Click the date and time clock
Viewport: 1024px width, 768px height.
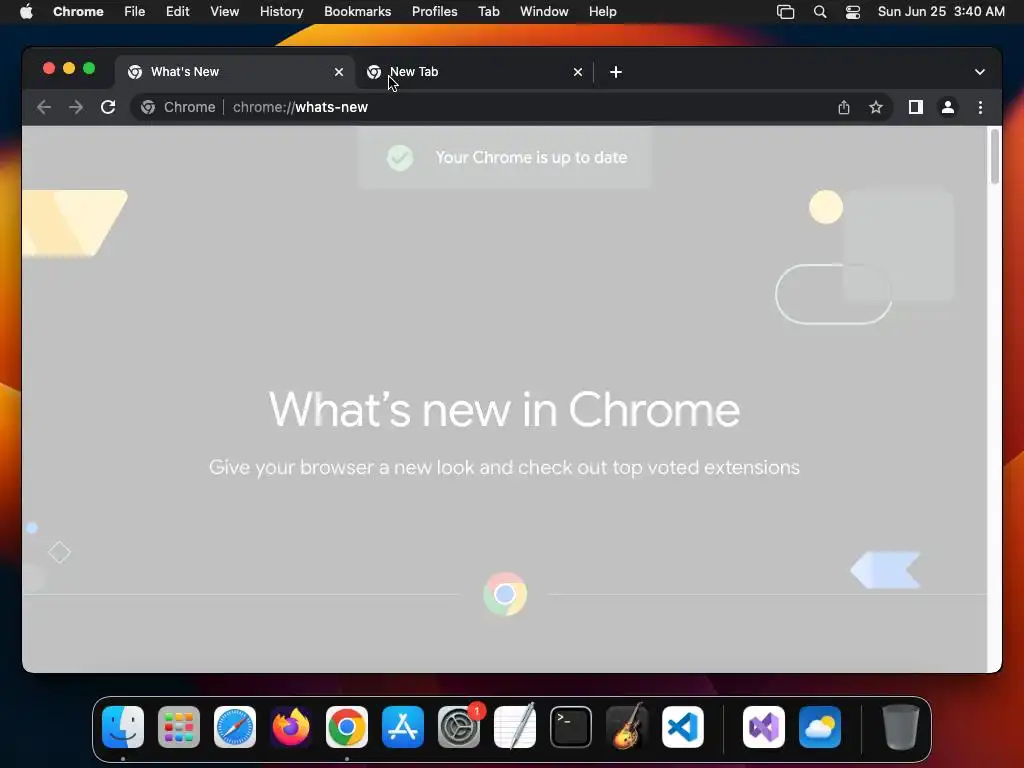941,12
